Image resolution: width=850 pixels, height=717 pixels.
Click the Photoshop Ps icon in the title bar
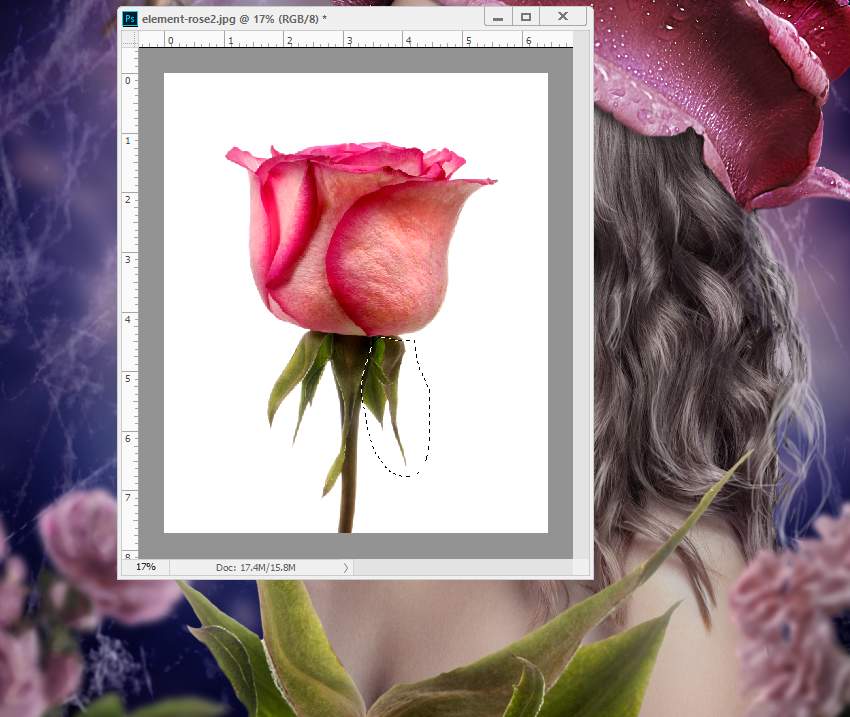coord(130,18)
